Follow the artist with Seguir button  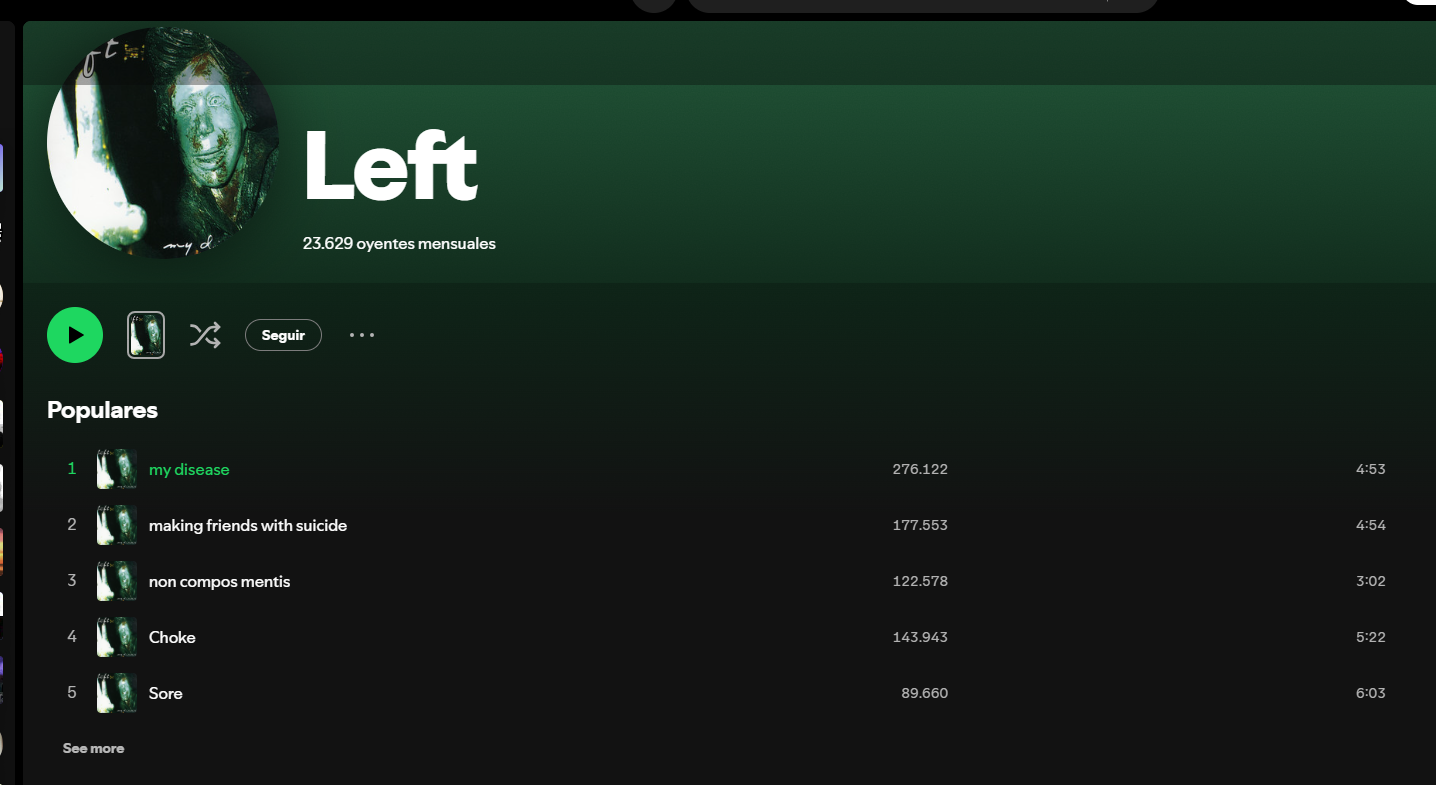pos(283,335)
